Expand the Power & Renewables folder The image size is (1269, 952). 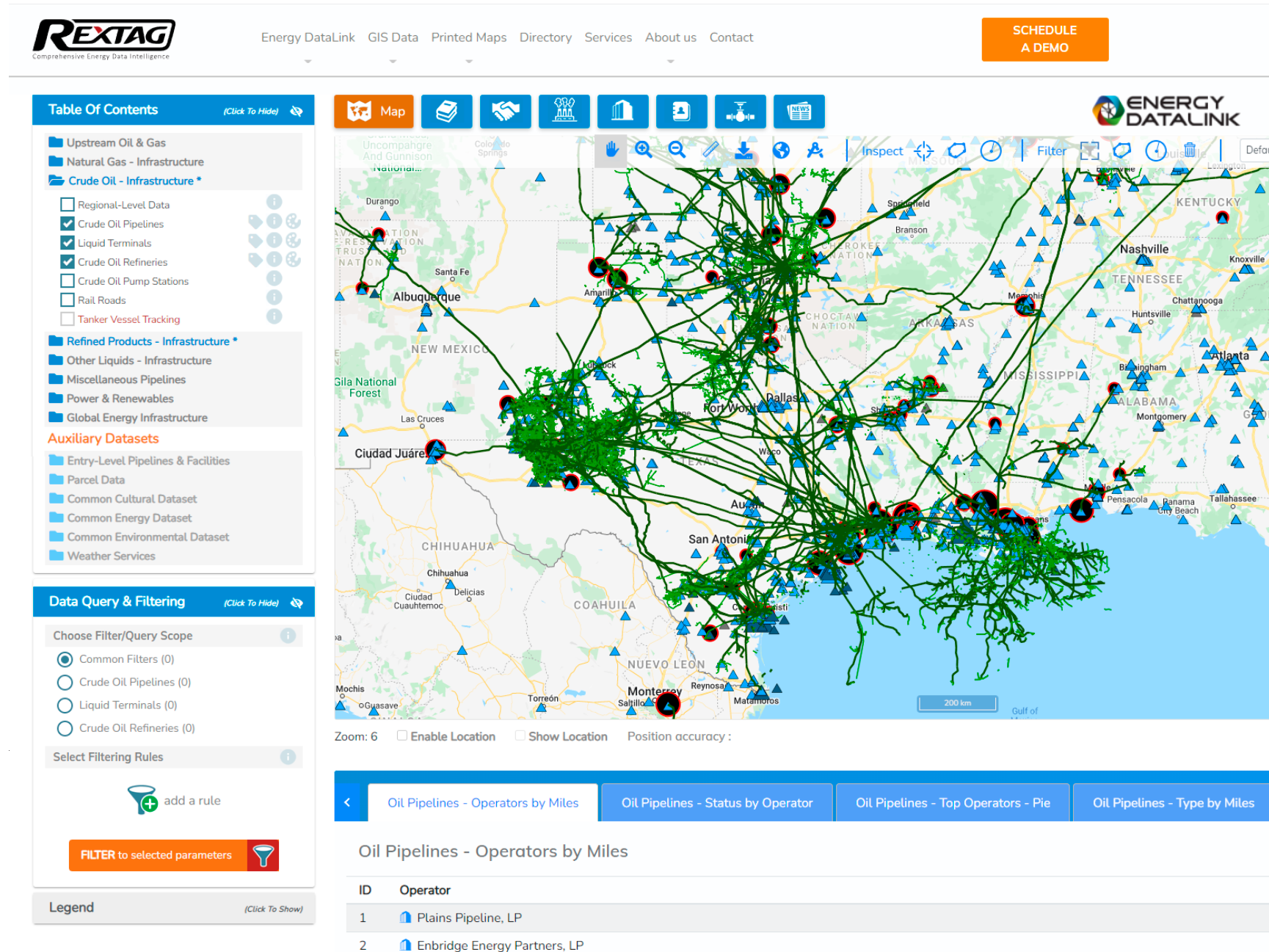pyautogui.click(x=112, y=399)
